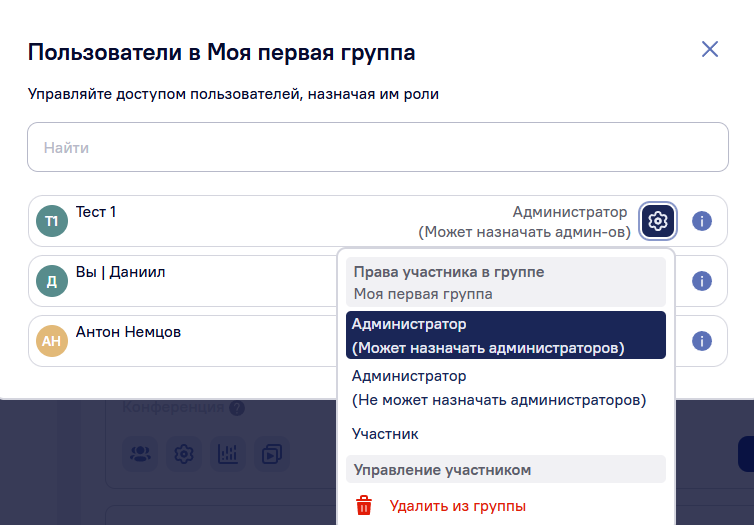Click the subtitle about managing user access
Screen dimensions: 754x525
[x=233, y=94]
